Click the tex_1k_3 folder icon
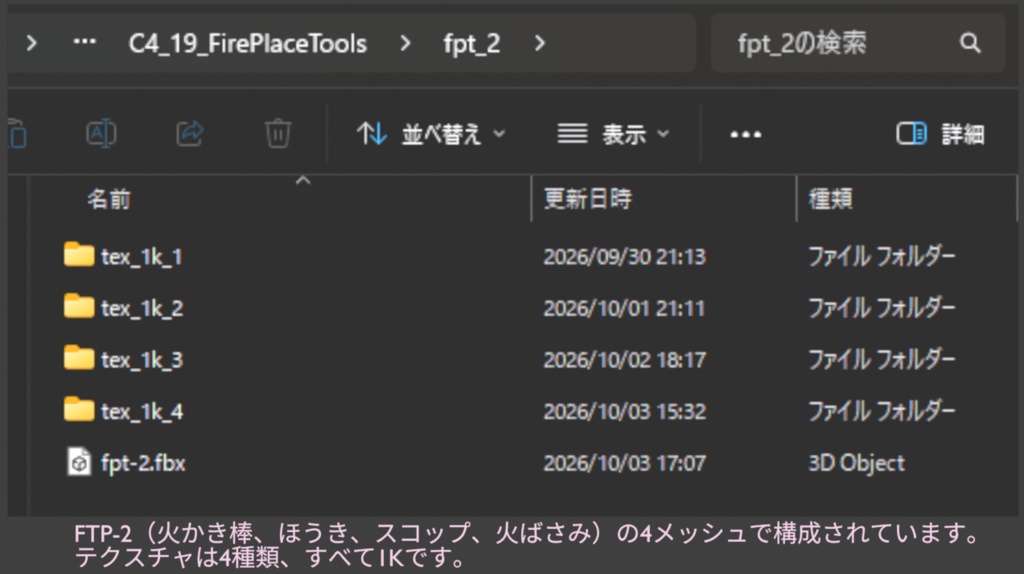 [79, 358]
